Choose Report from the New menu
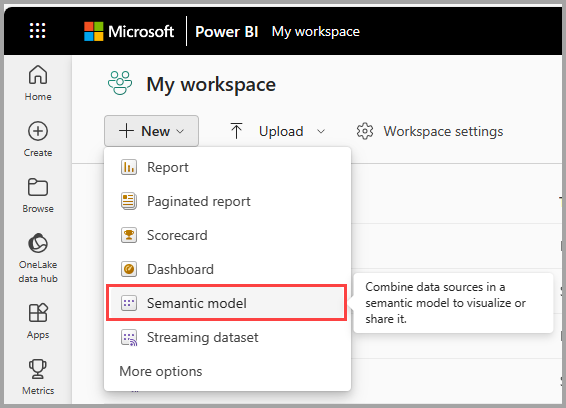The image size is (566, 408). coord(227,168)
